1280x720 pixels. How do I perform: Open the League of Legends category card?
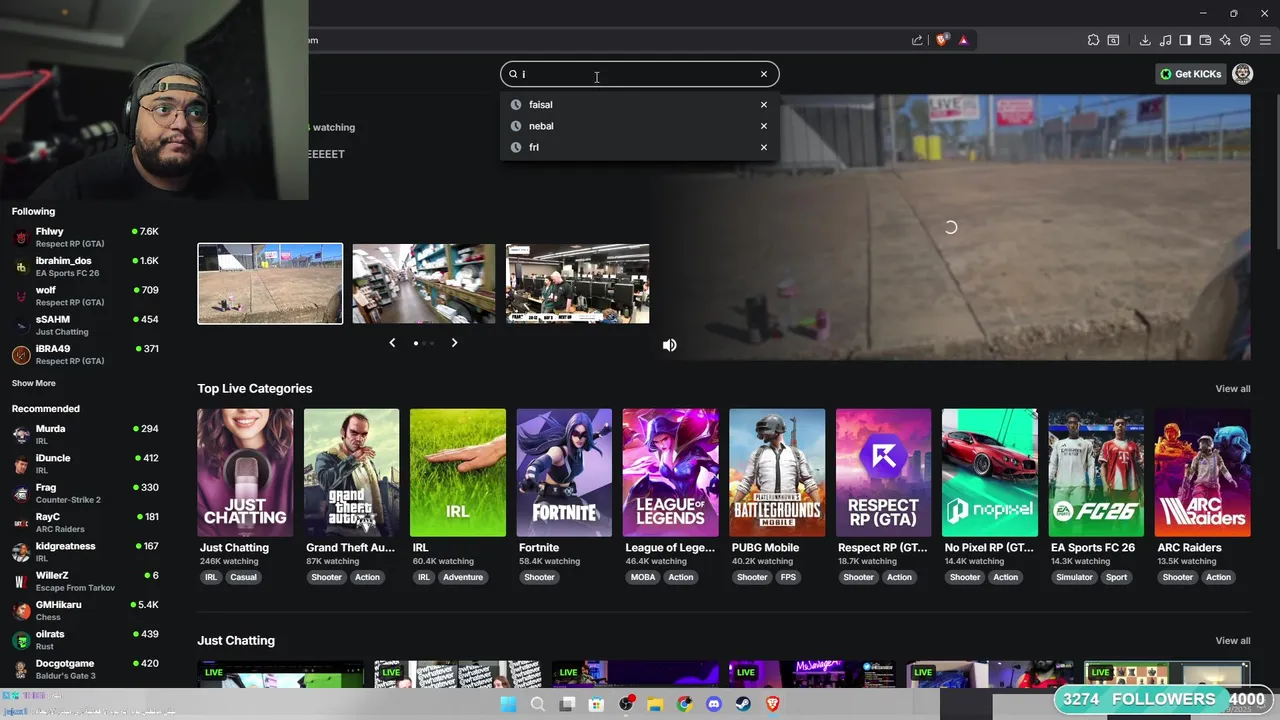pyautogui.click(x=670, y=473)
